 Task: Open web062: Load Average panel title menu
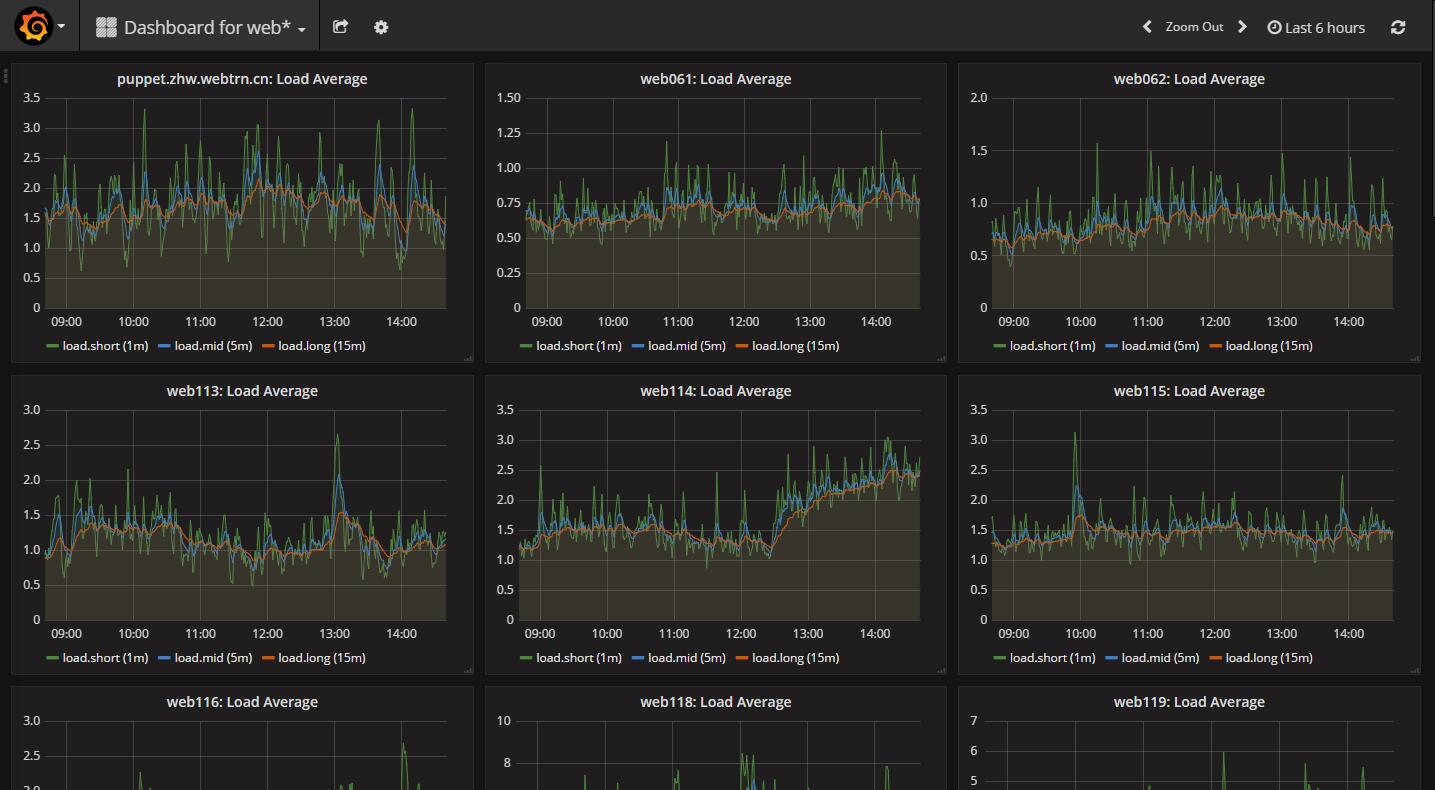[x=1189, y=79]
